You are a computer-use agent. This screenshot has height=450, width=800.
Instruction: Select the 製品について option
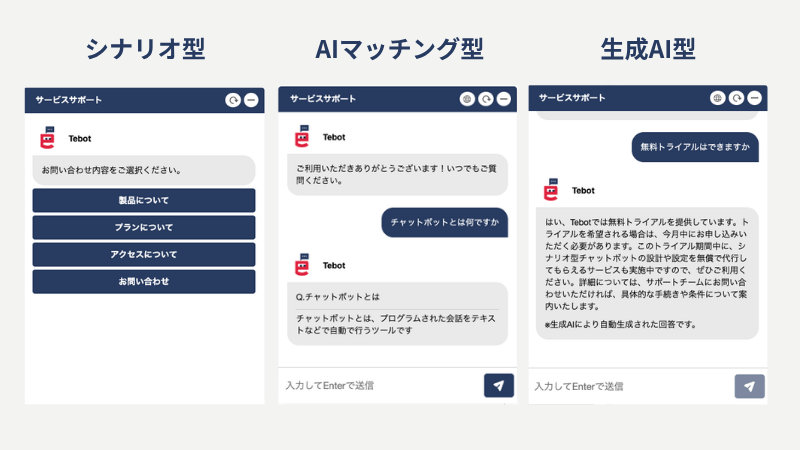144,201
